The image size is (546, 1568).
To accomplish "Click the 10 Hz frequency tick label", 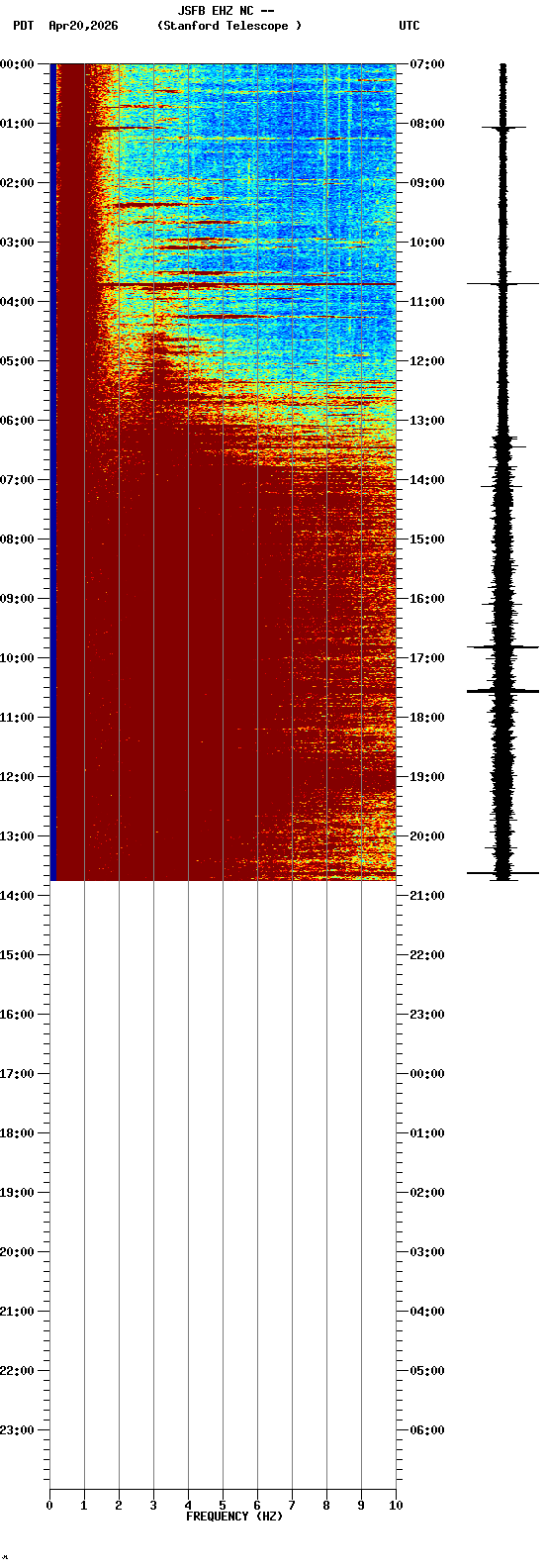I will 396,1506.
